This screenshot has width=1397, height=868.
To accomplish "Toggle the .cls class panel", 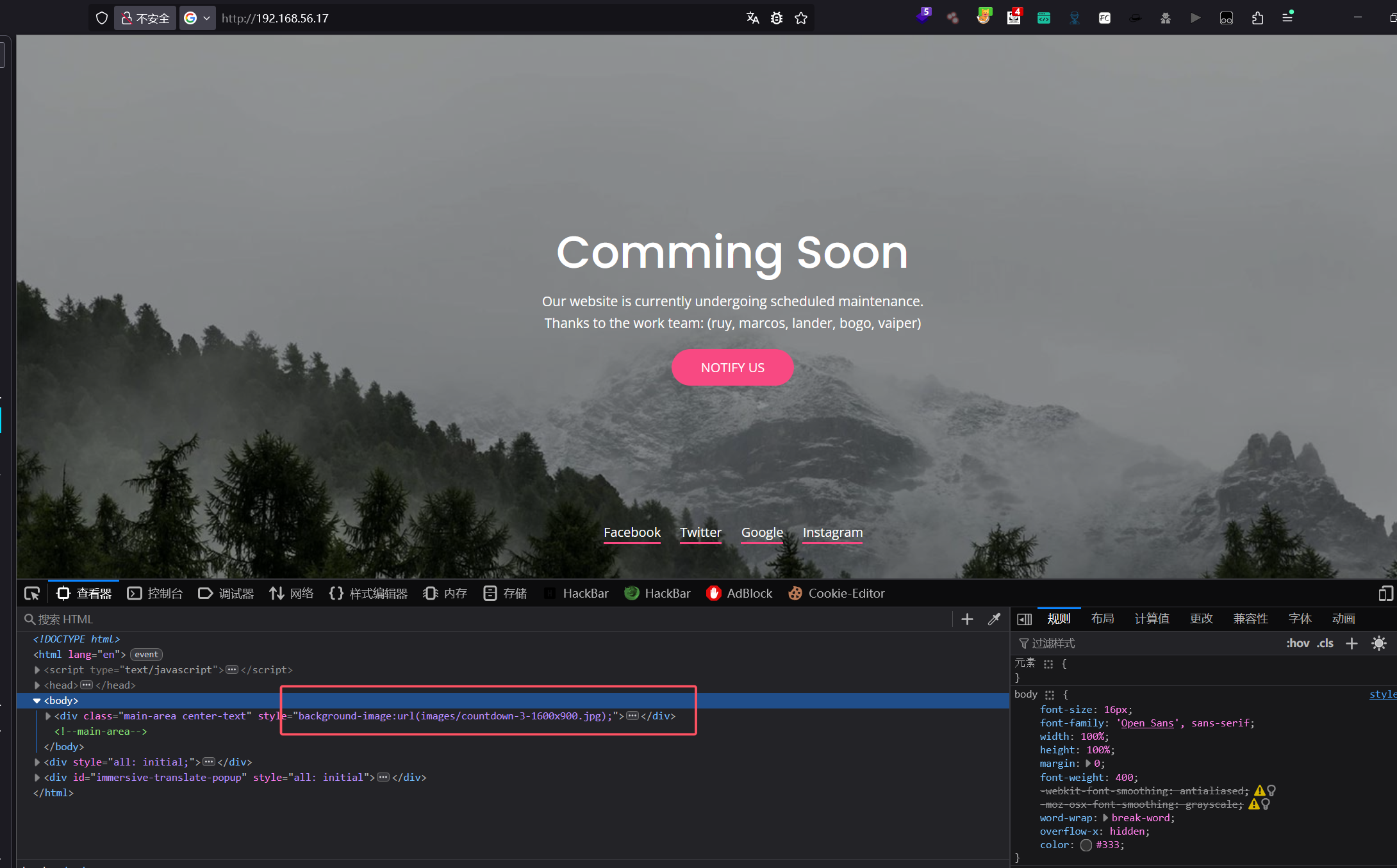I will (x=1325, y=643).
